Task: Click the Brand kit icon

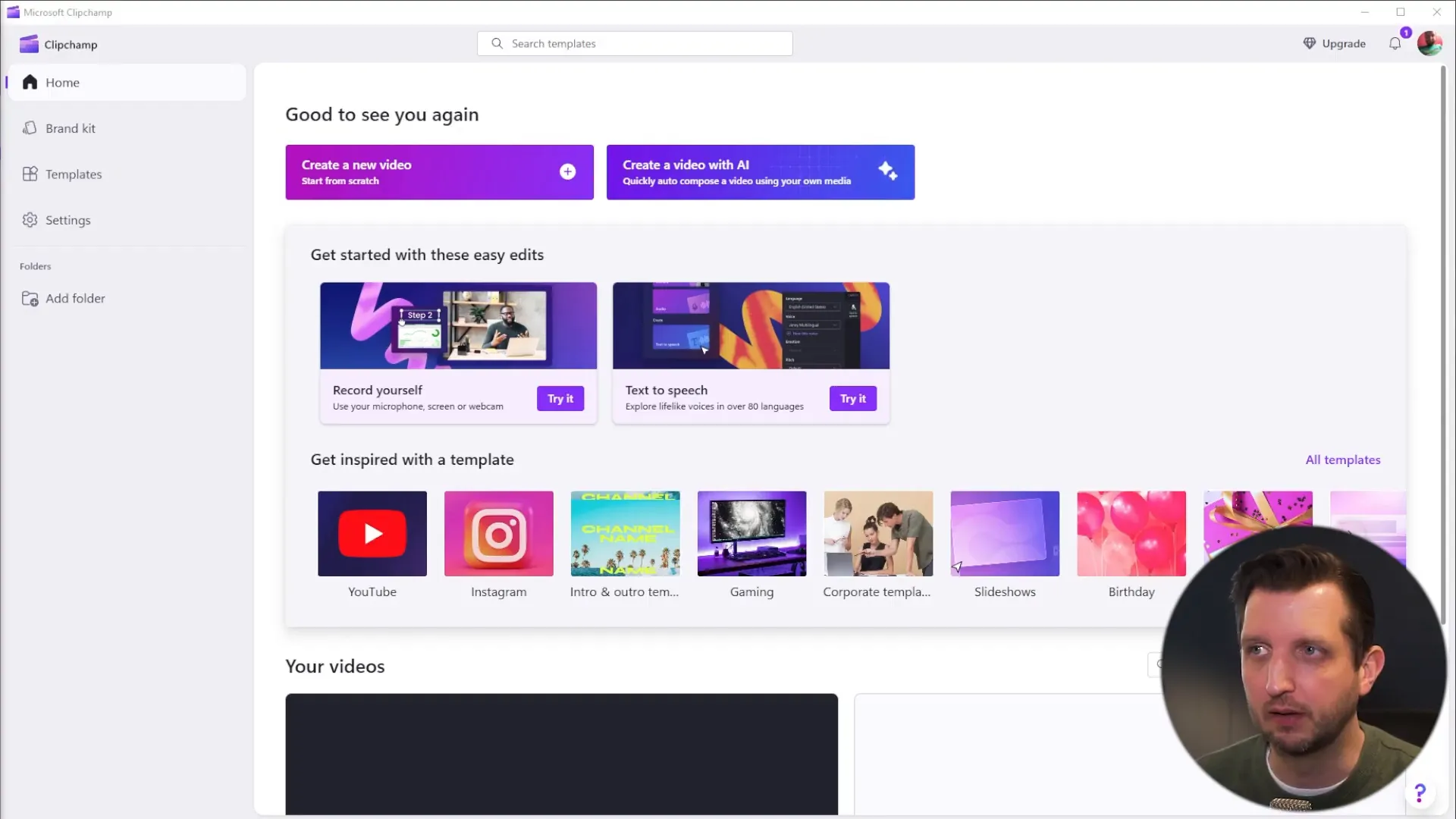Action: (30, 128)
